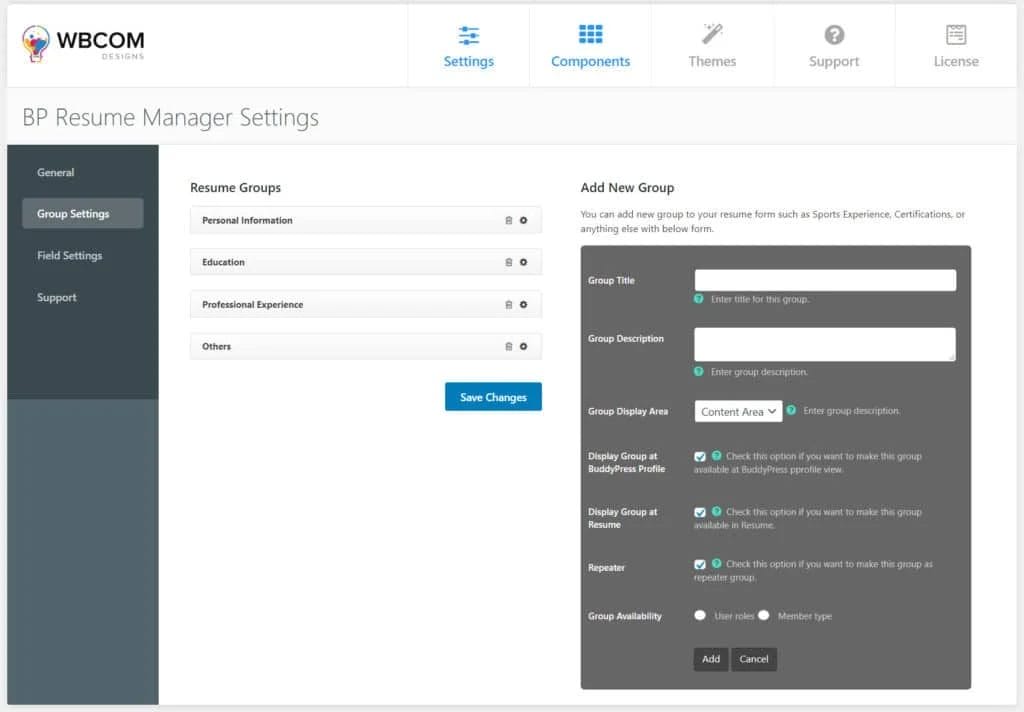1024x712 pixels.
Task: Select the User roles radio button
Action: click(x=700, y=616)
